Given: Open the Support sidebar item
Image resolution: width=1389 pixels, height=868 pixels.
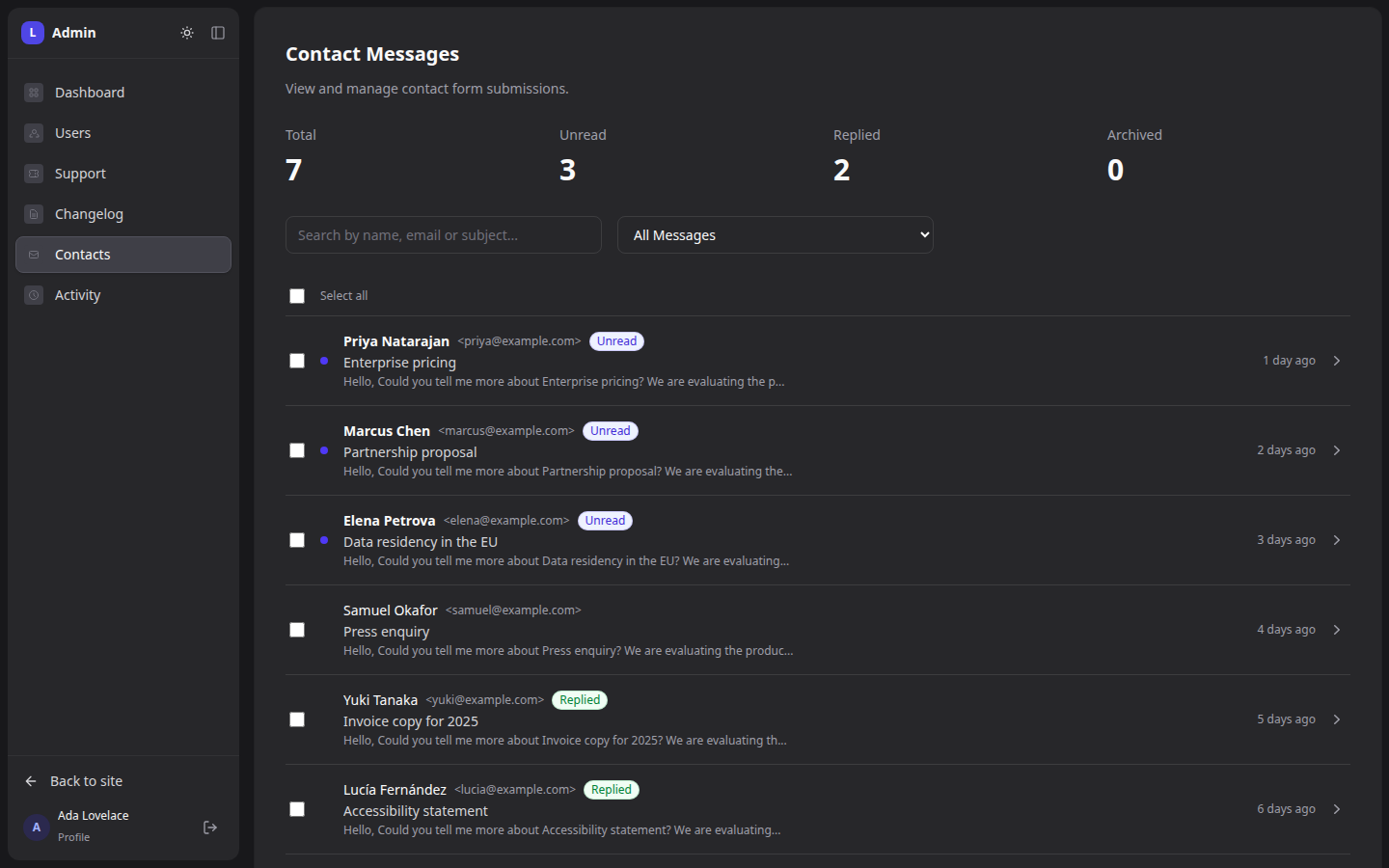Looking at the screenshot, I should [123, 174].
